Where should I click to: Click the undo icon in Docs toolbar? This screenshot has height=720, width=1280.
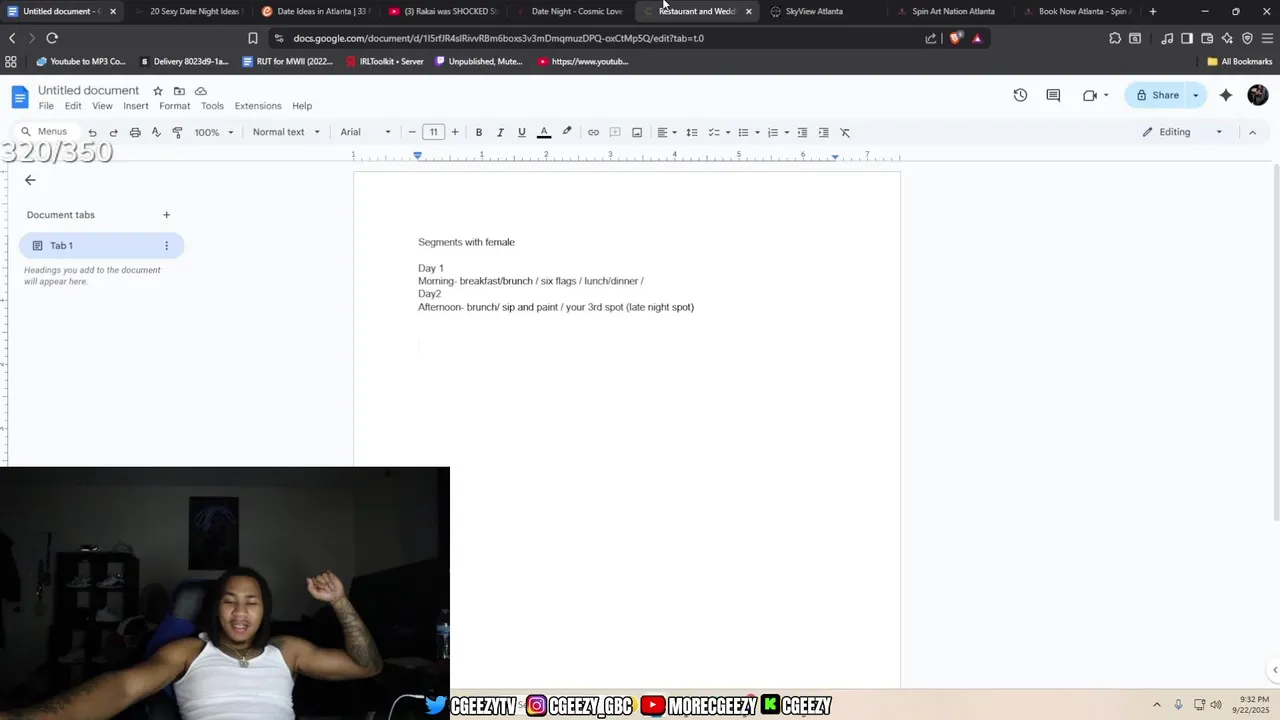coord(92,132)
